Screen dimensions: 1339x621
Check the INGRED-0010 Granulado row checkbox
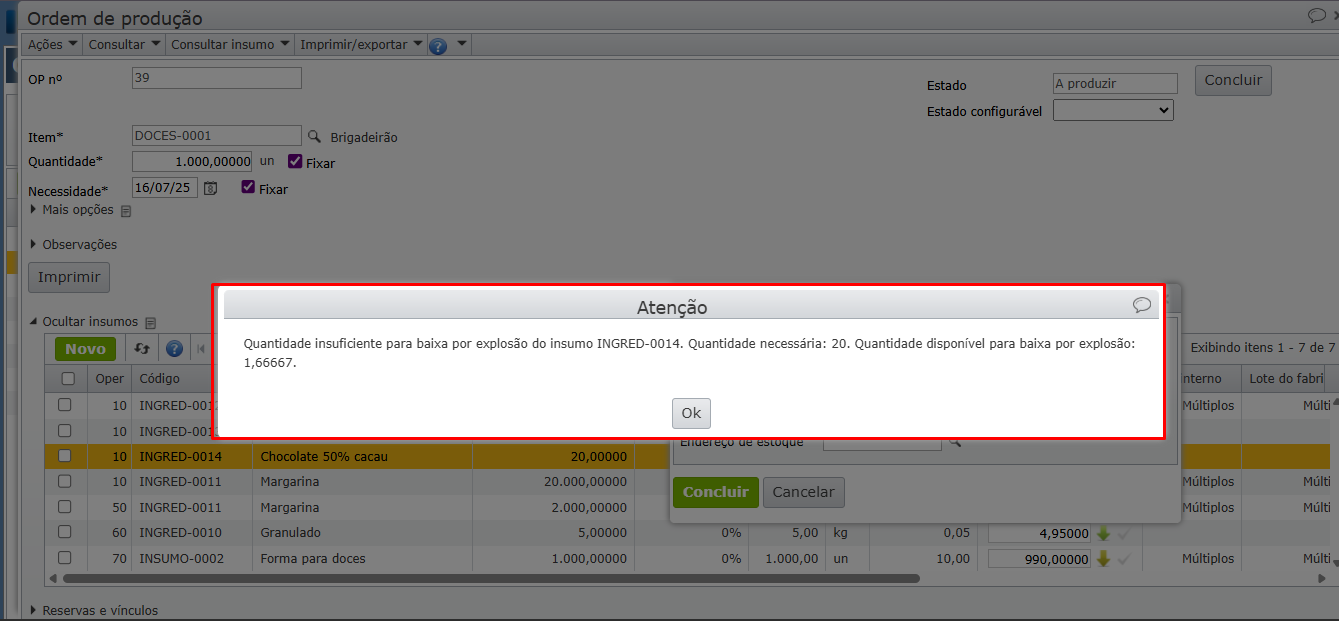65,532
